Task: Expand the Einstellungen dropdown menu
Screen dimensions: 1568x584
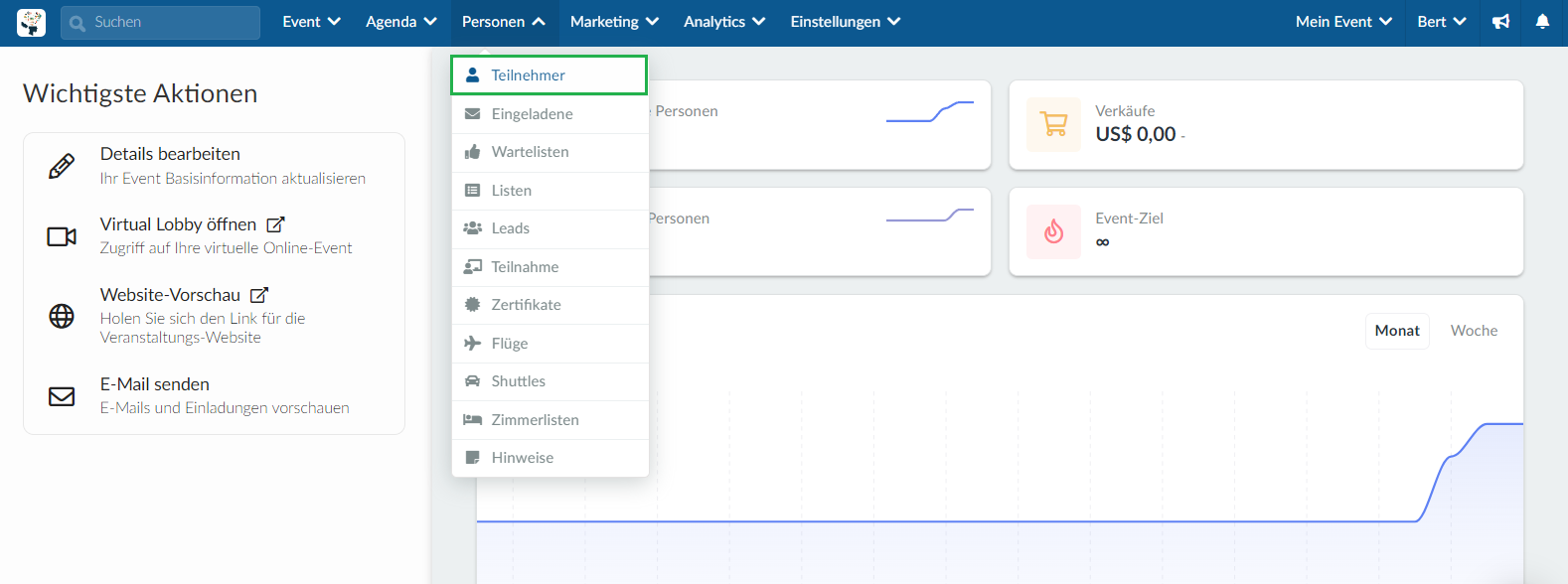Action: tap(846, 22)
